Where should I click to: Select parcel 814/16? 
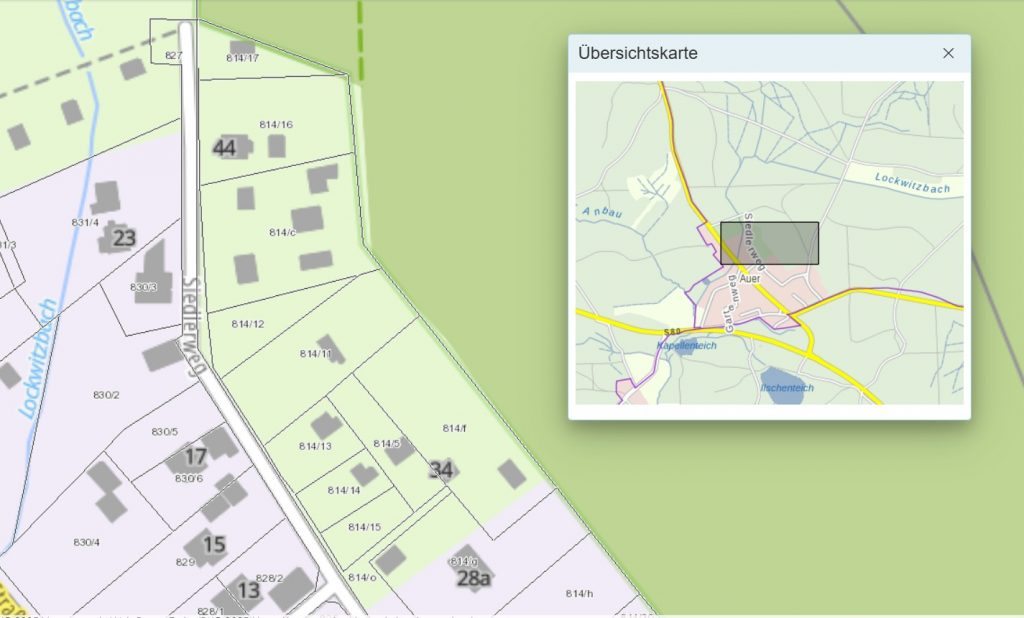(x=276, y=125)
